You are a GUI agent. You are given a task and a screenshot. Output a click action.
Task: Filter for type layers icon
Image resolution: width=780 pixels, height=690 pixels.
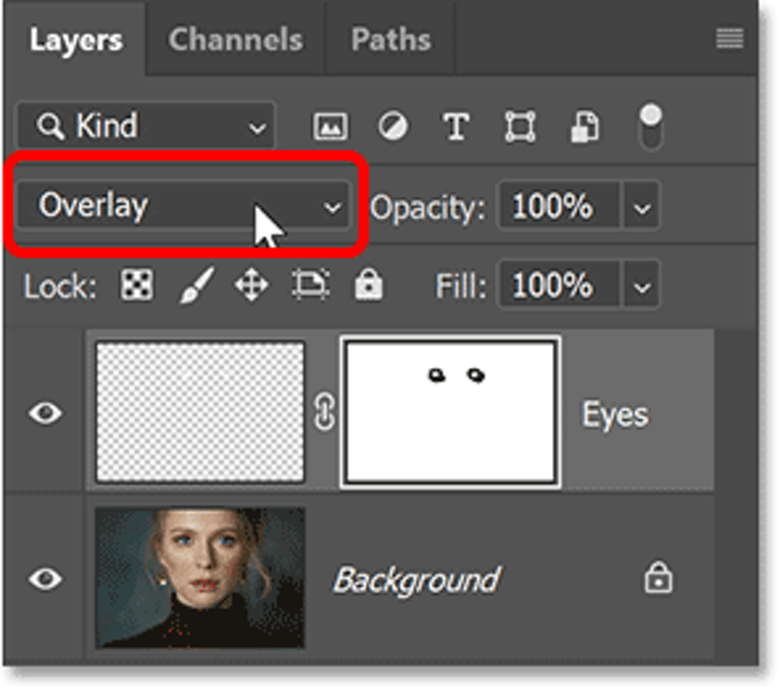tap(456, 126)
